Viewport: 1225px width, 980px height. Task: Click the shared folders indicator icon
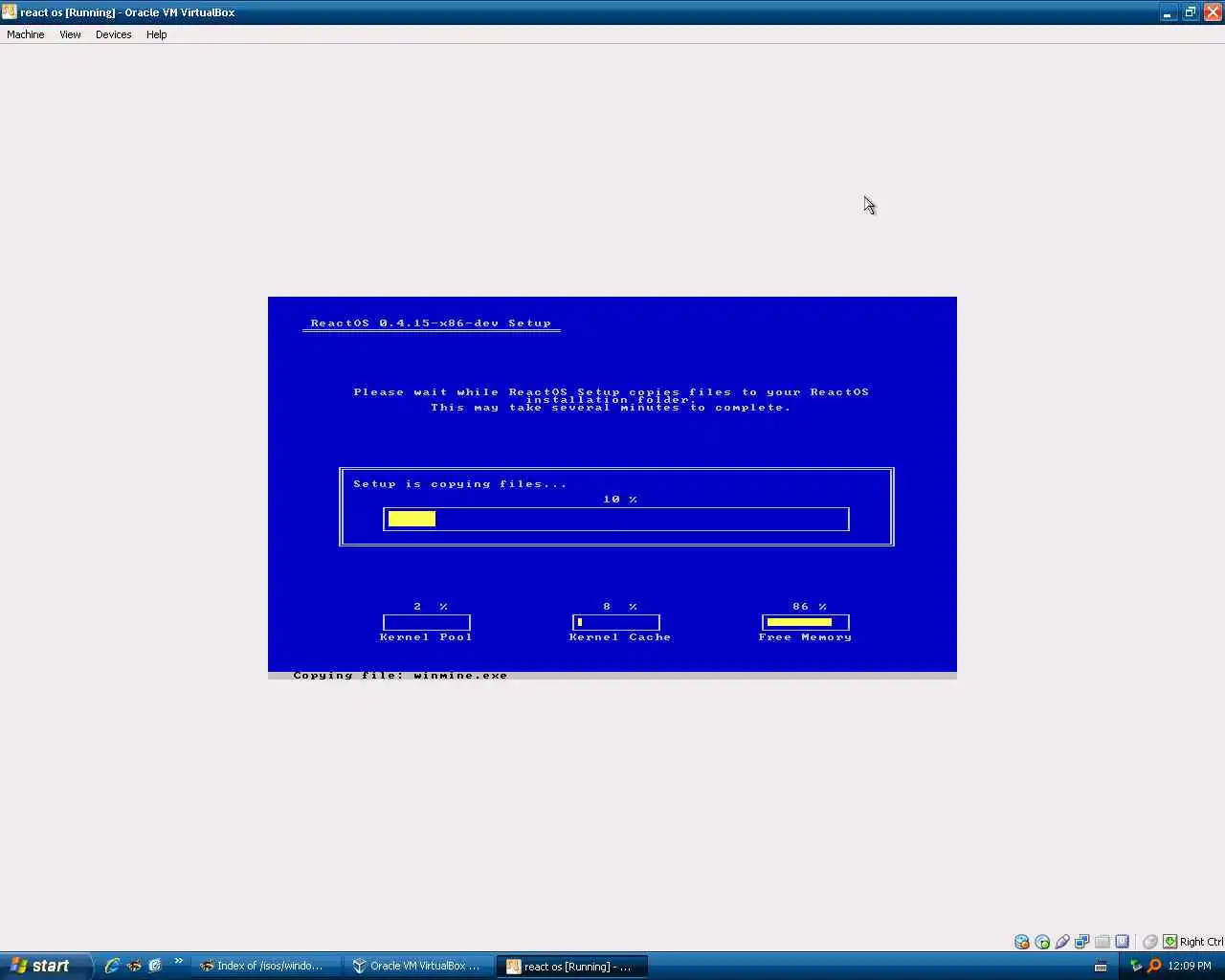[1102, 942]
